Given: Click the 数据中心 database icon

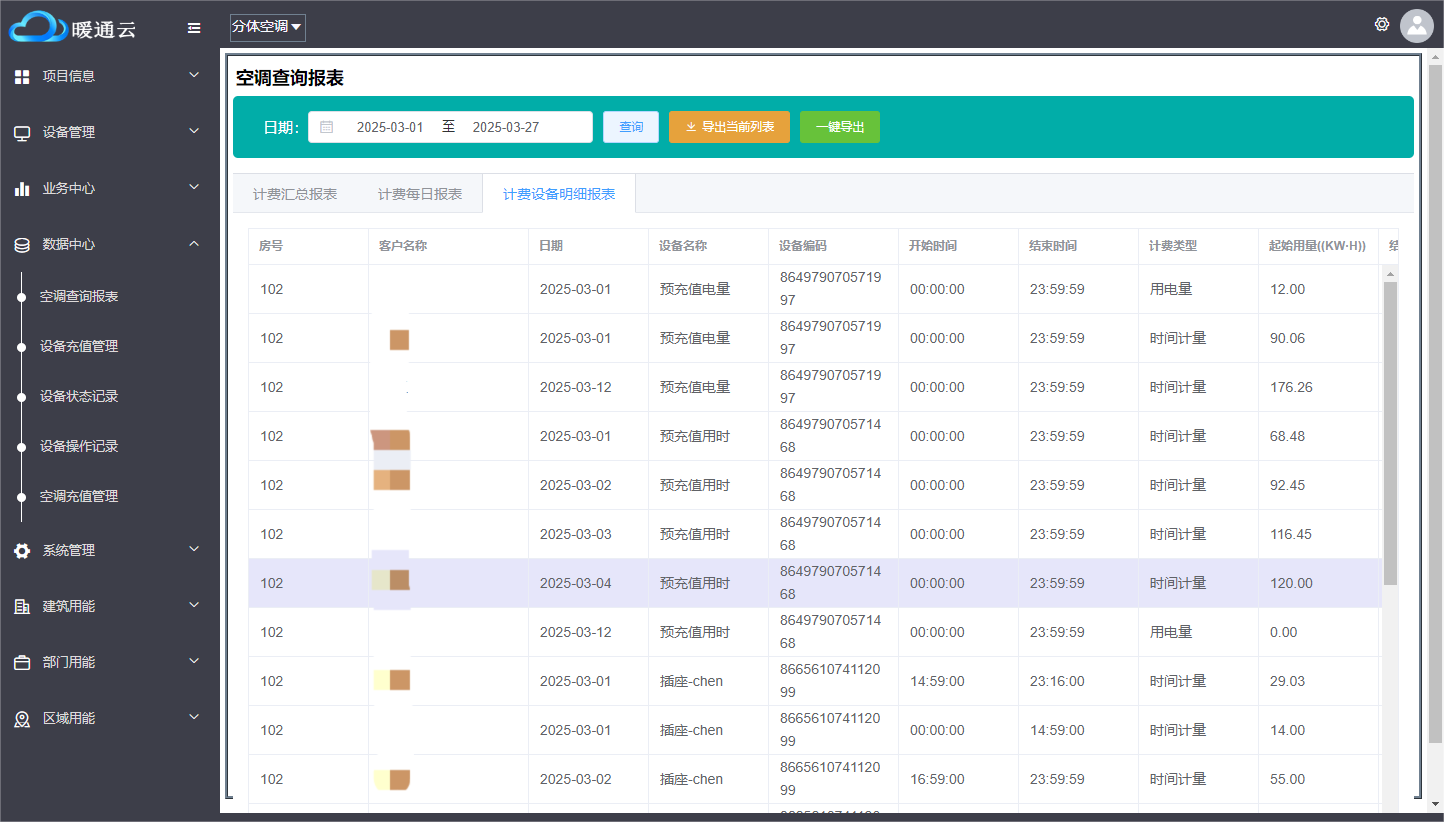Looking at the screenshot, I should [22, 244].
